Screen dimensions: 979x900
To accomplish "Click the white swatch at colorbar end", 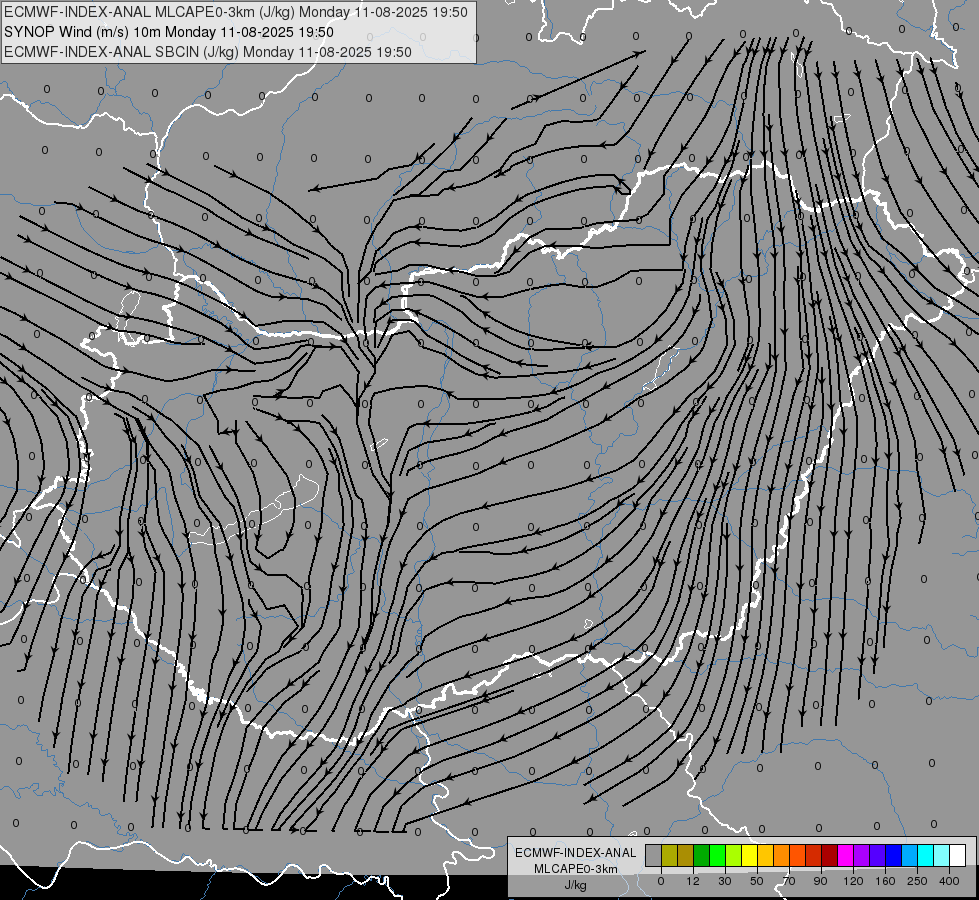I will (958, 855).
